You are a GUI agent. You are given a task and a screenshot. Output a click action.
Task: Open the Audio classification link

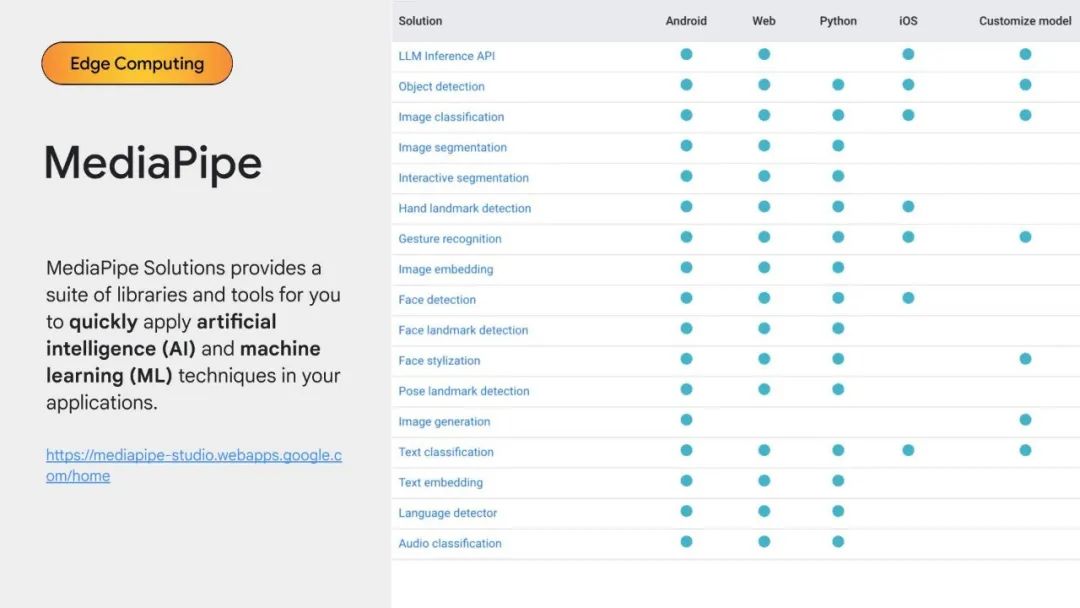450,544
